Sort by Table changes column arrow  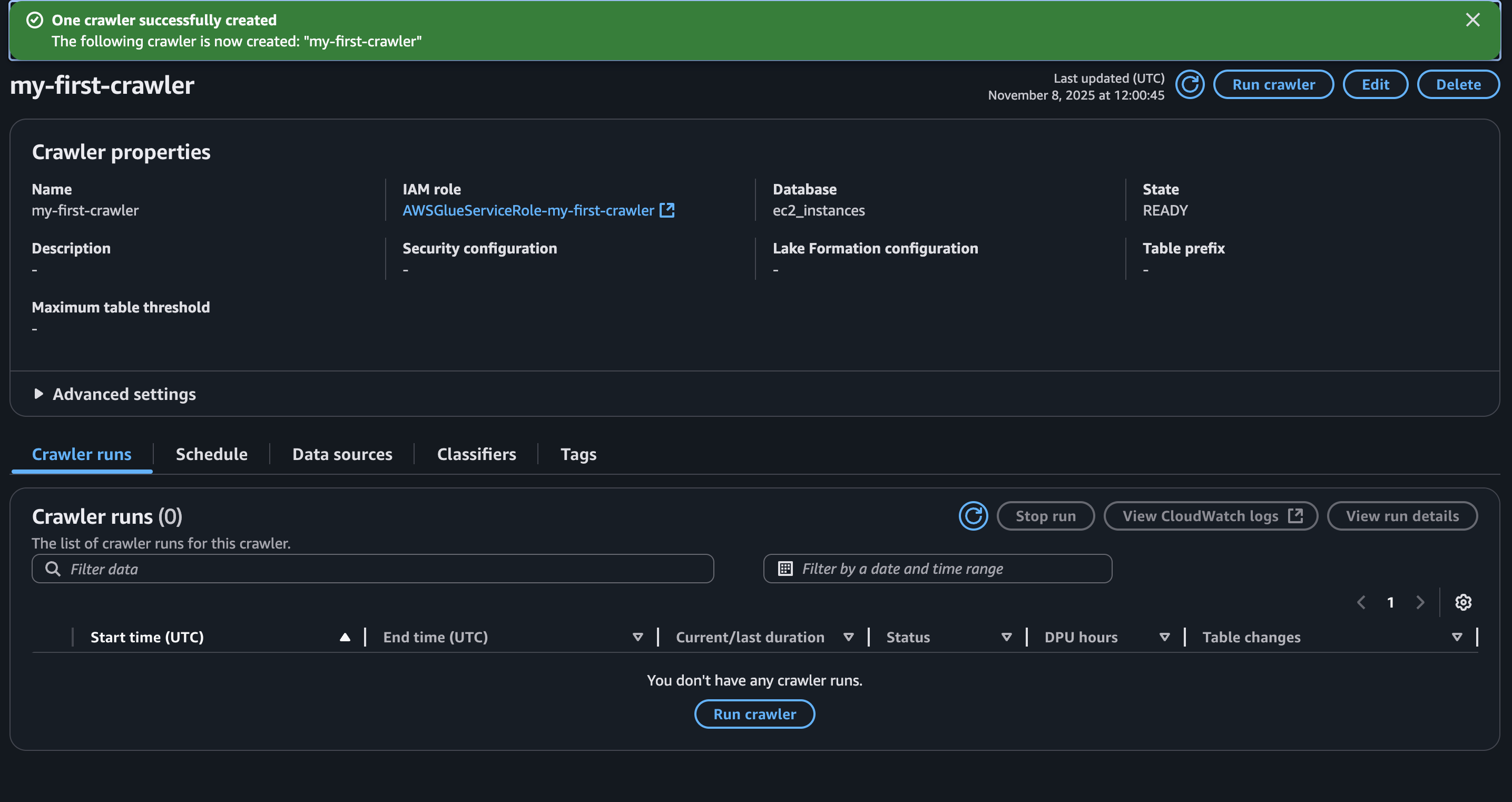point(1456,637)
